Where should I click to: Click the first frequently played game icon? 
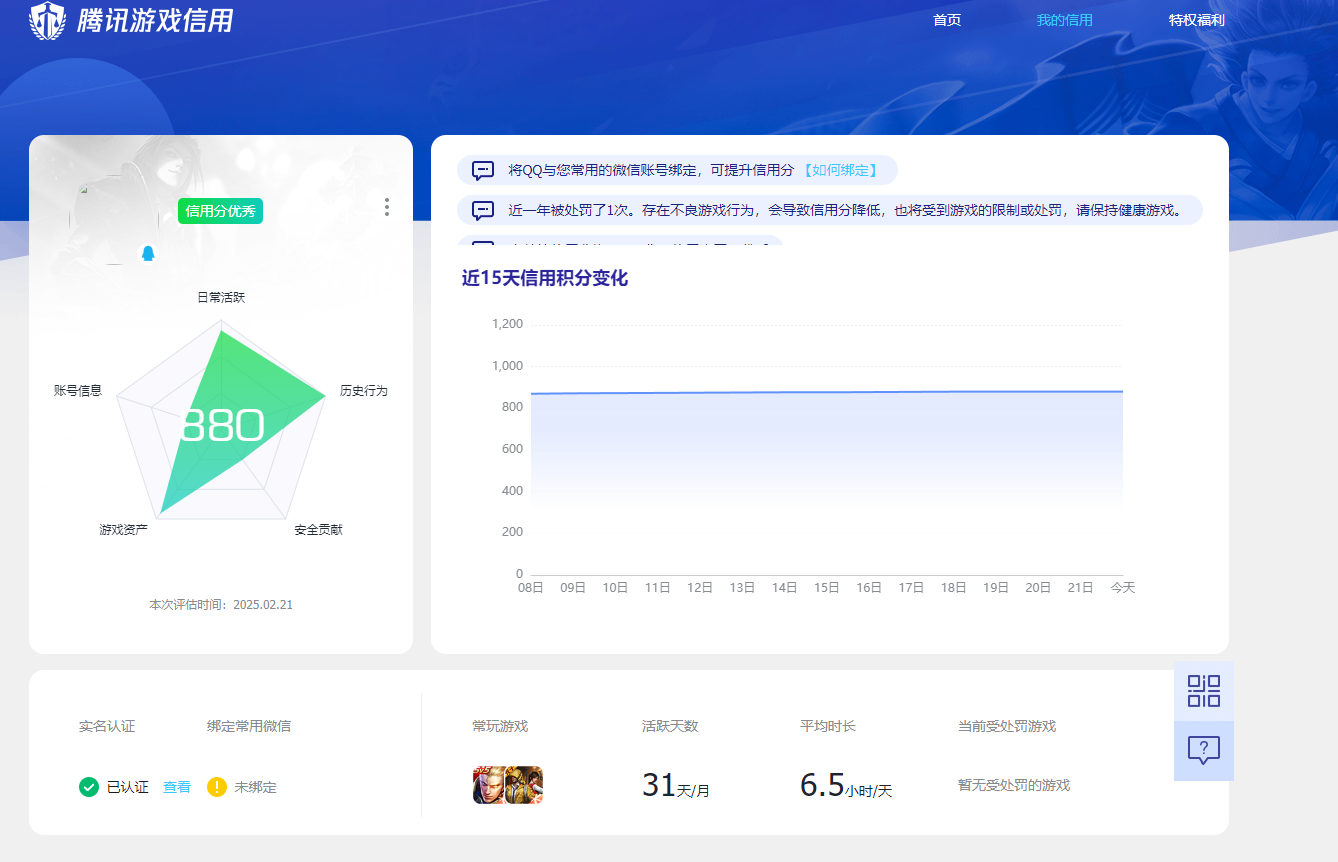489,785
